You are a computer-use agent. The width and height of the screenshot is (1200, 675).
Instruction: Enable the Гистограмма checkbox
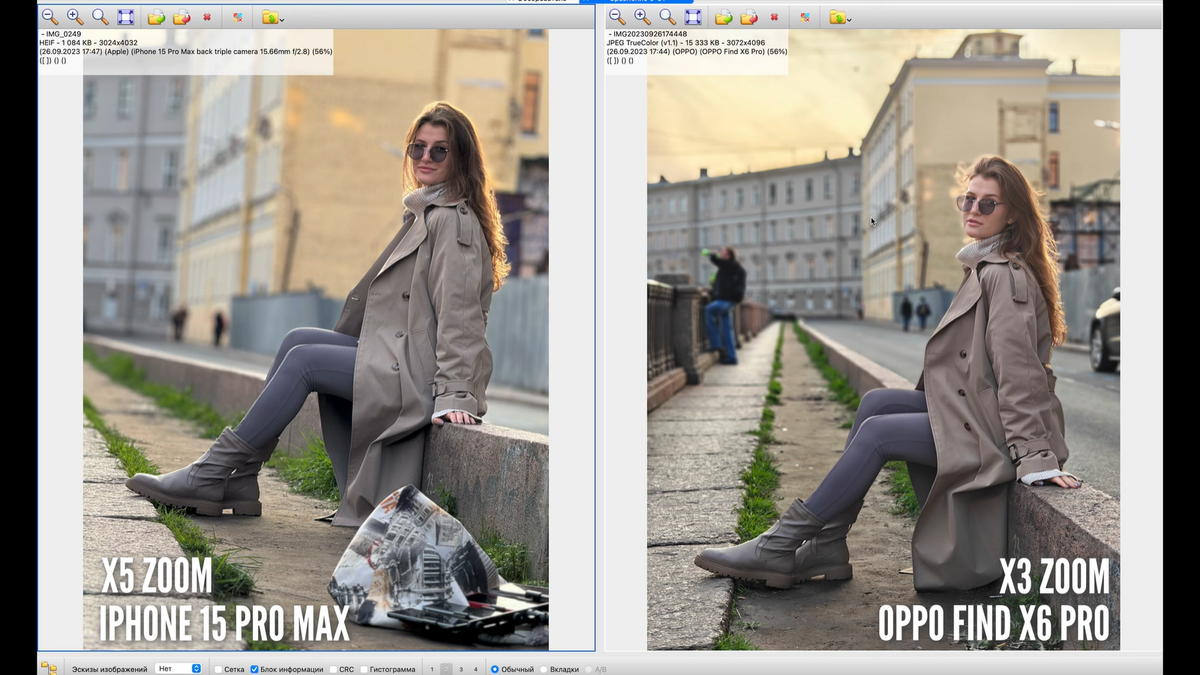coord(364,668)
